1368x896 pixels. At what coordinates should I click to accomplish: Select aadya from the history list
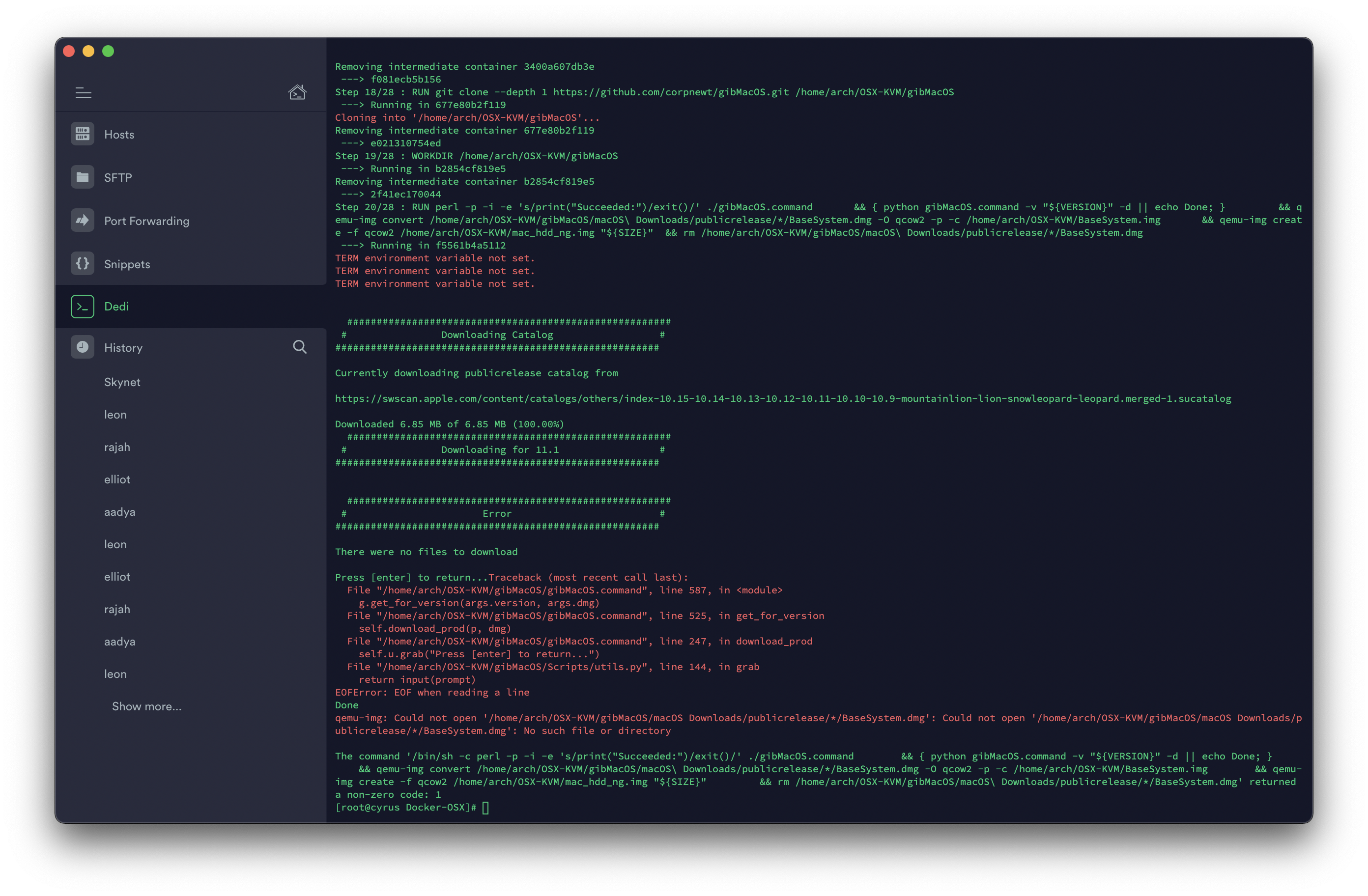point(119,511)
